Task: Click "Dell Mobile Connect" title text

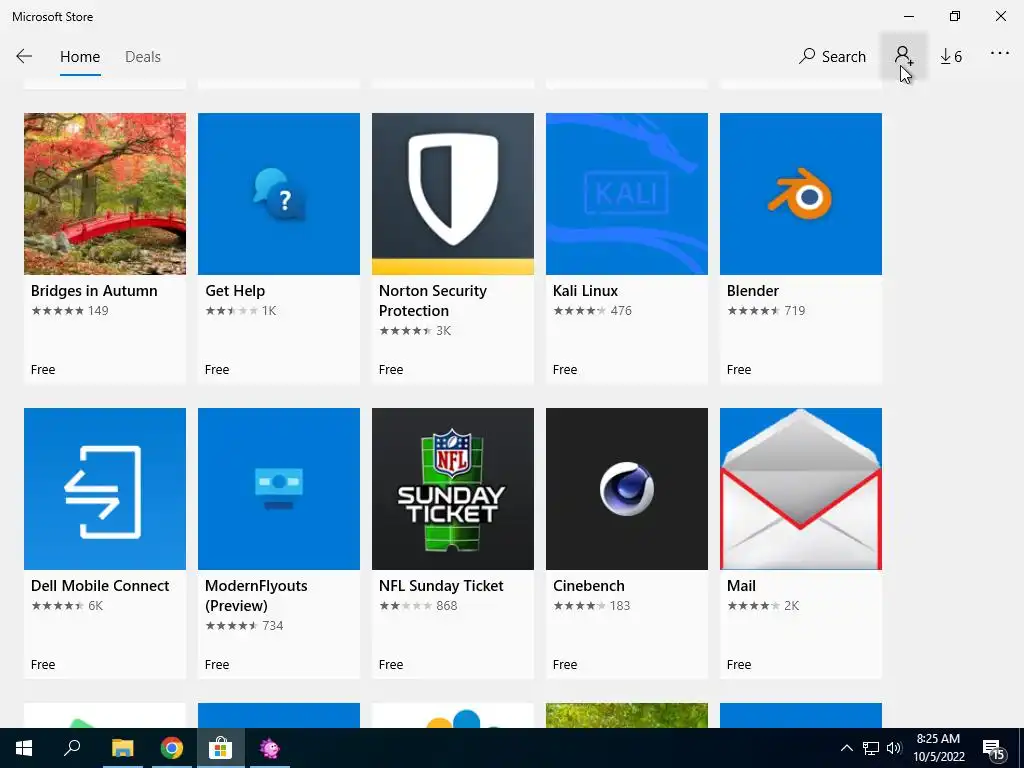Action: (x=100, y=586)
